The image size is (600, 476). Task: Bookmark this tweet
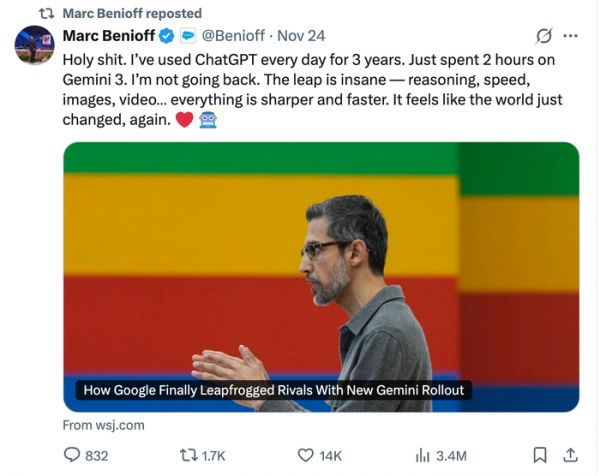coord(539,455)
